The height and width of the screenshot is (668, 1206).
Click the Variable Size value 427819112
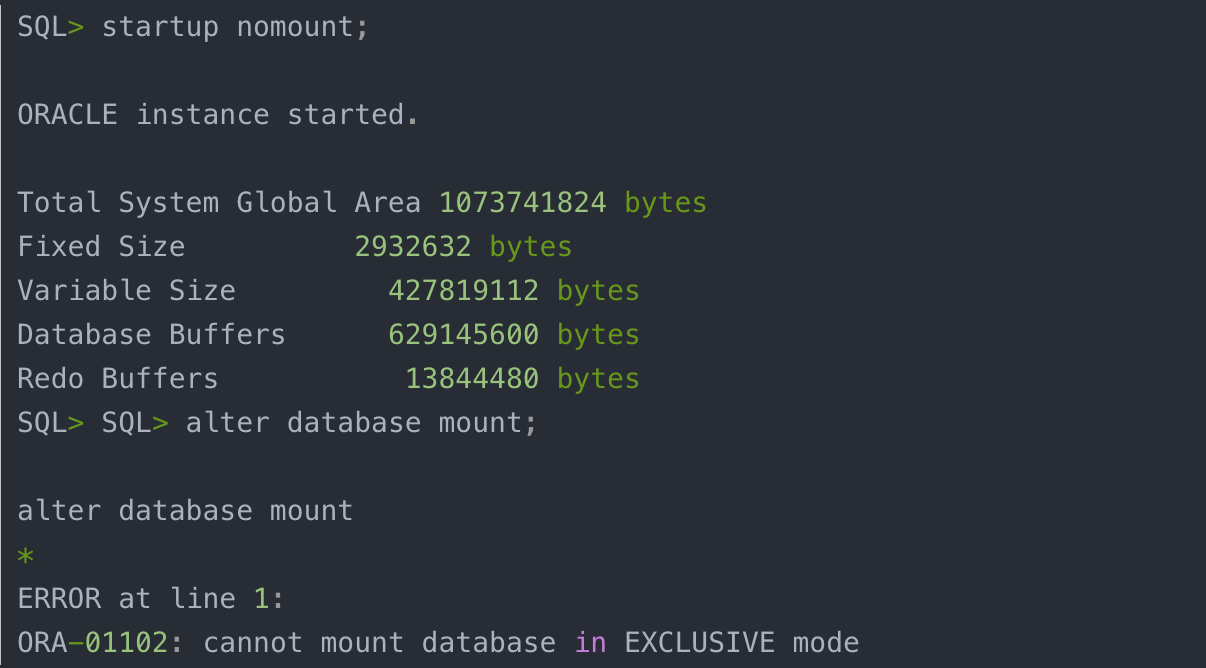click(x=463, y=290)
